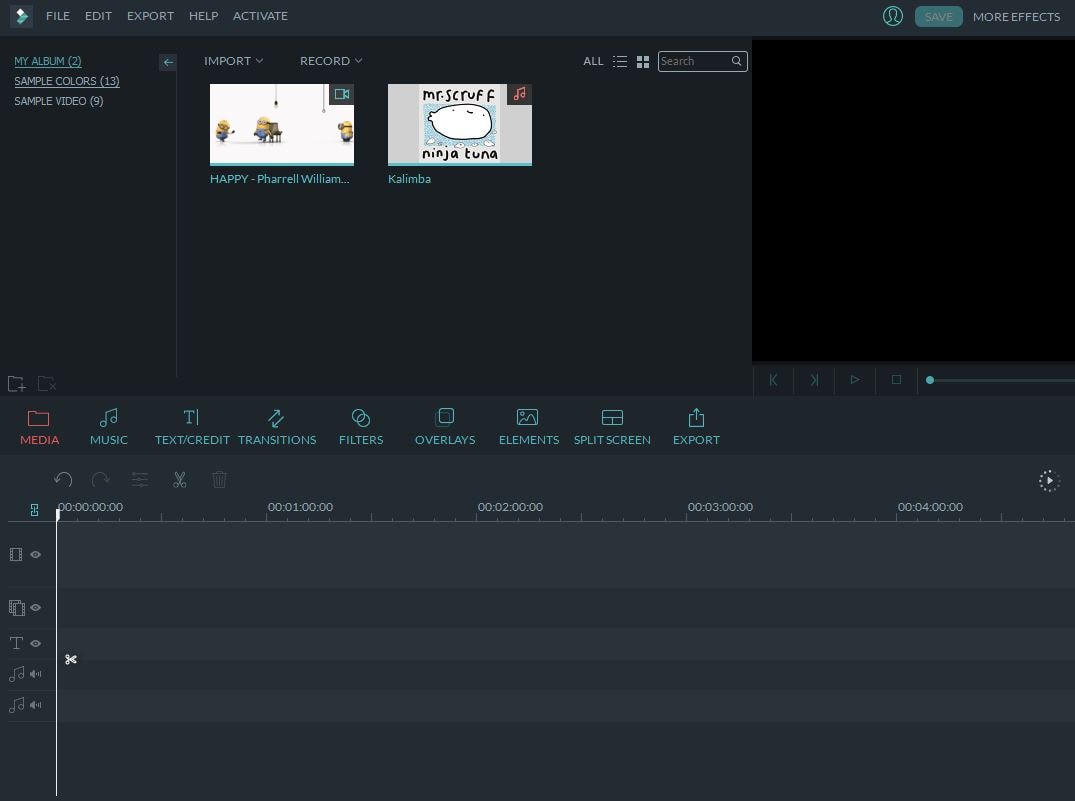Click the preview playback progress slider handle
Screen dimensions: 1075x801
(x=930, y=380)
